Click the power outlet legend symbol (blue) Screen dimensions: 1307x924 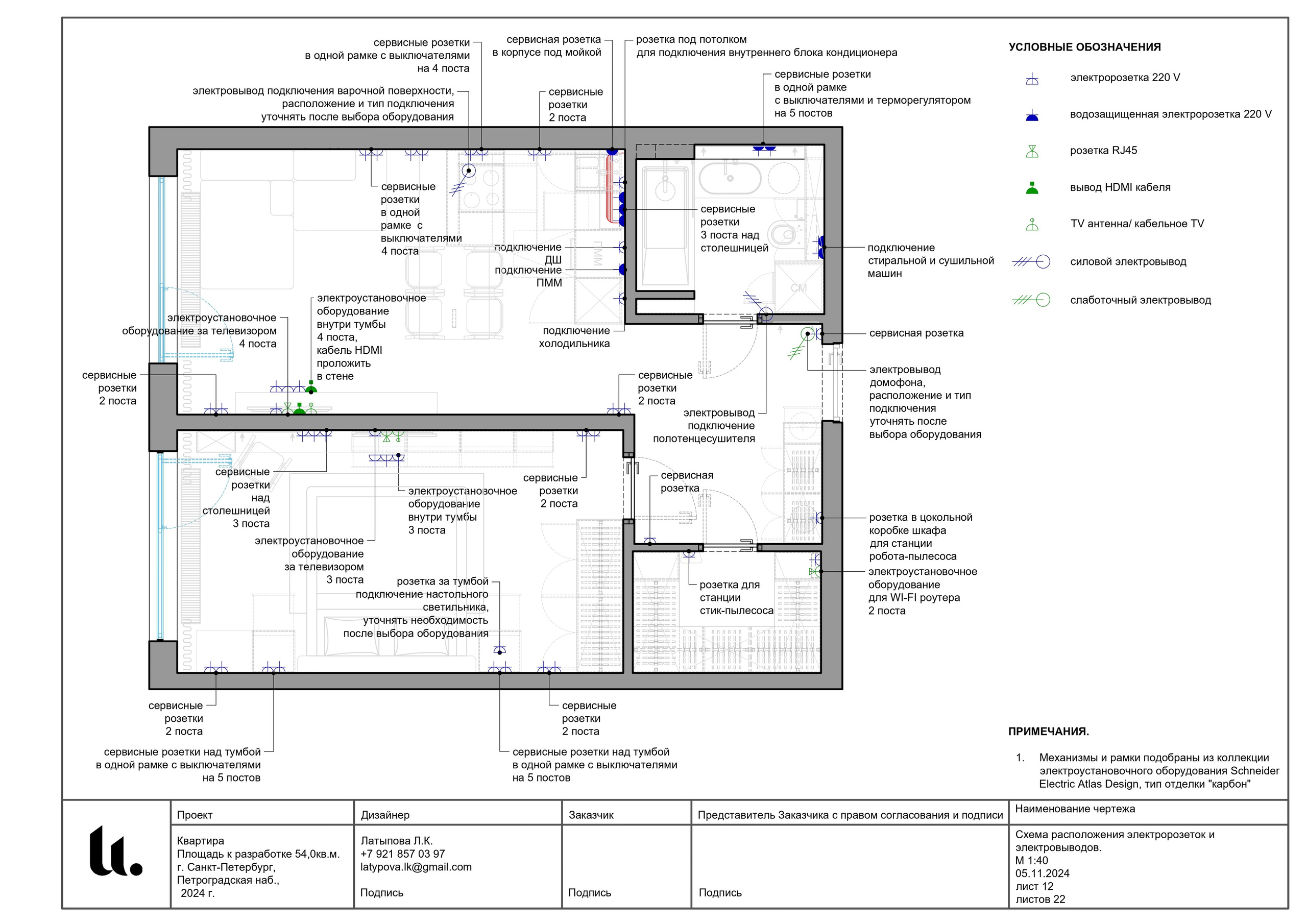1031,262
